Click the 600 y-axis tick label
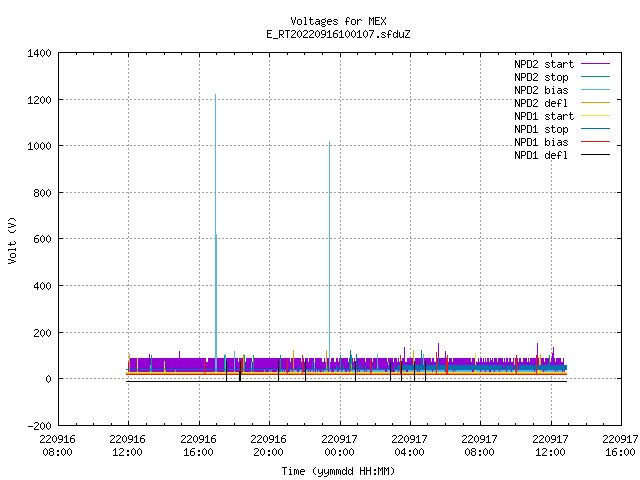 click(42, 239)
